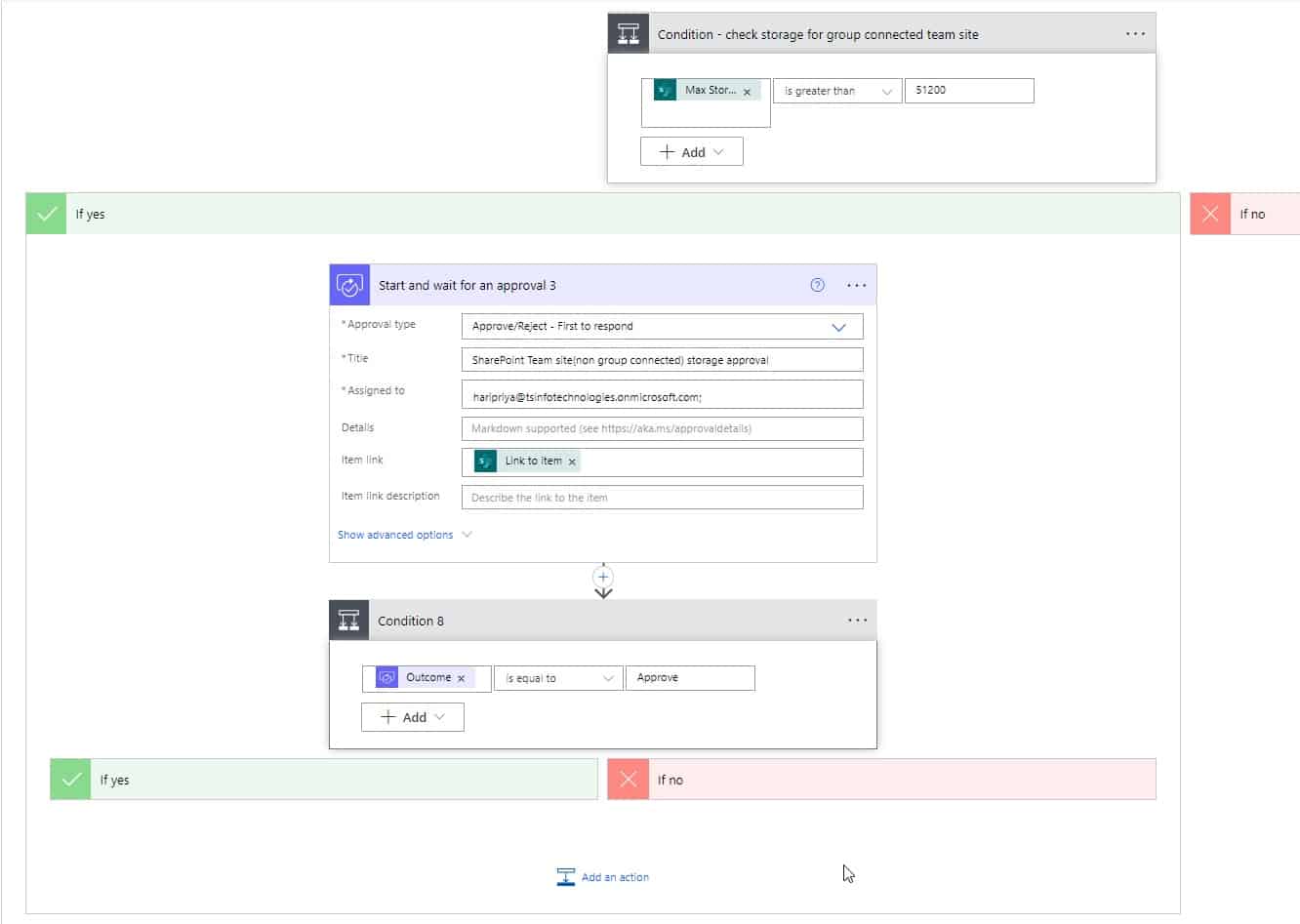The height and width of the screenshot is (924, 1300).
Task: Show advanced options for the approval
Action: [405, 535]
